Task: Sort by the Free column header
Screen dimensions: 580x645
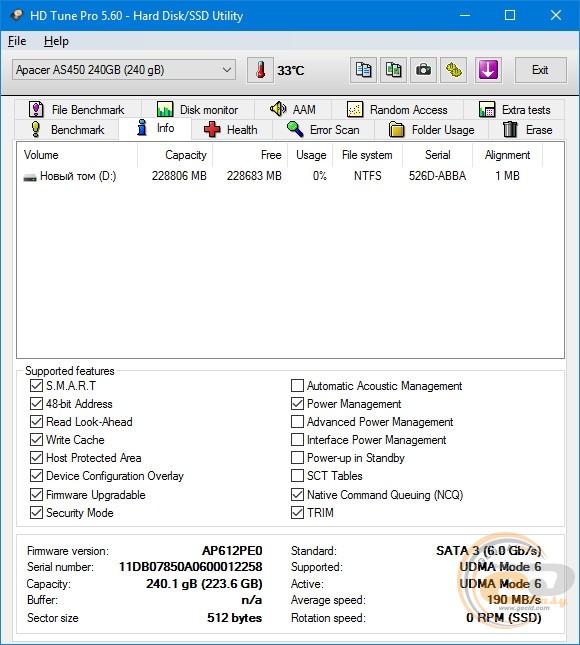Action: coord(250,155)
